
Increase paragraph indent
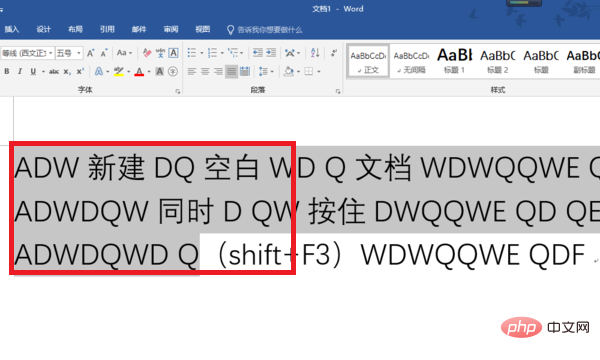point(271,53)
